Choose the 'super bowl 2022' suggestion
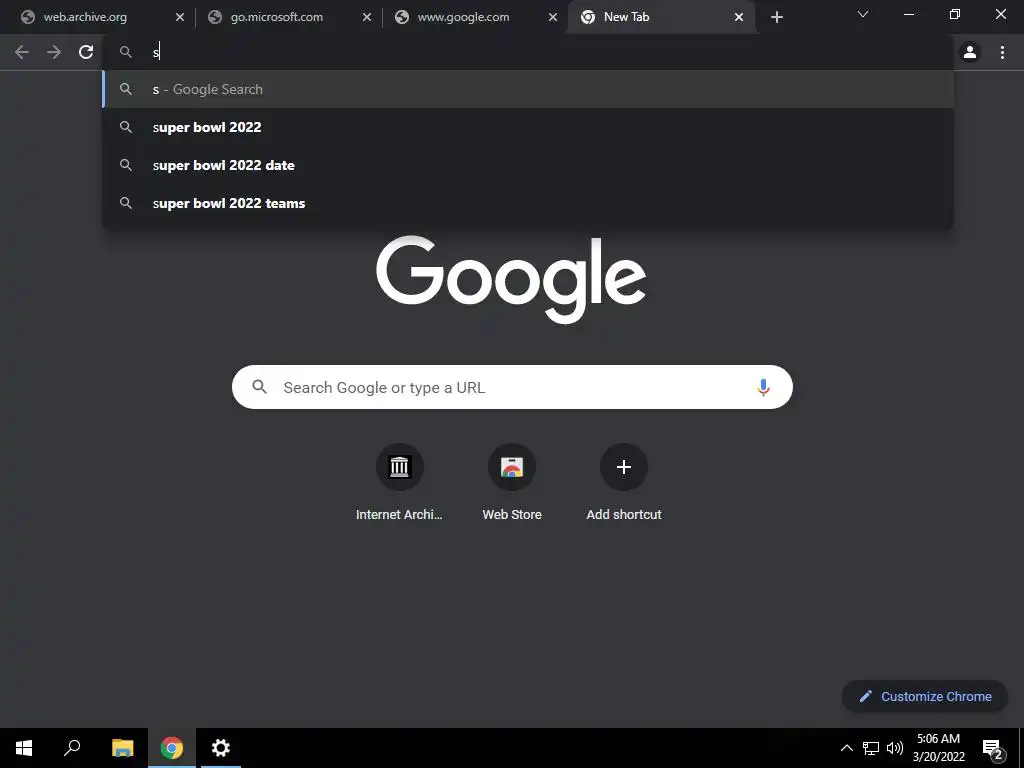The image size is (1024, 768). coord(528,127)
